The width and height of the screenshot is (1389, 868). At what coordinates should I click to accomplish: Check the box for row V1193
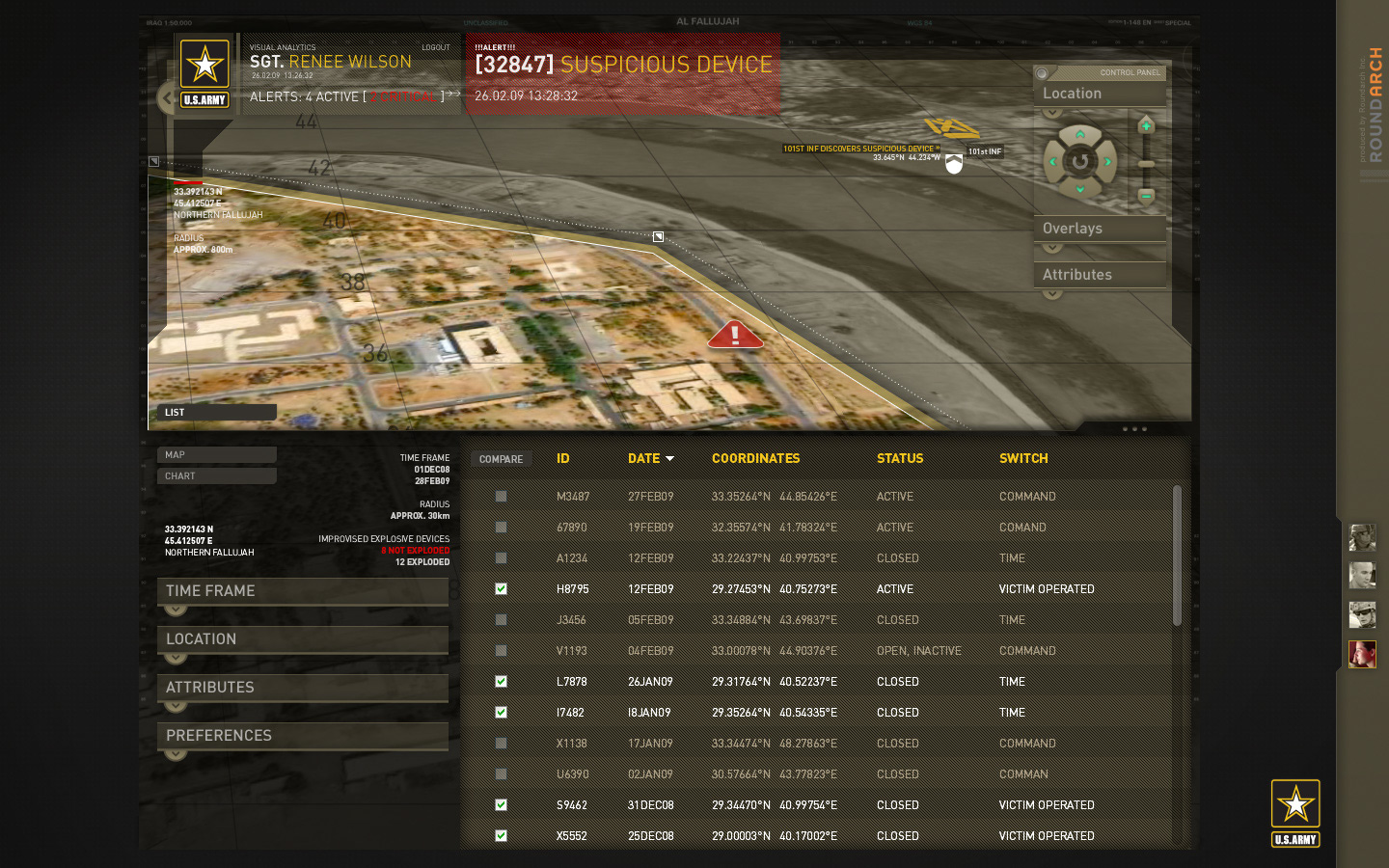[501, 650]
